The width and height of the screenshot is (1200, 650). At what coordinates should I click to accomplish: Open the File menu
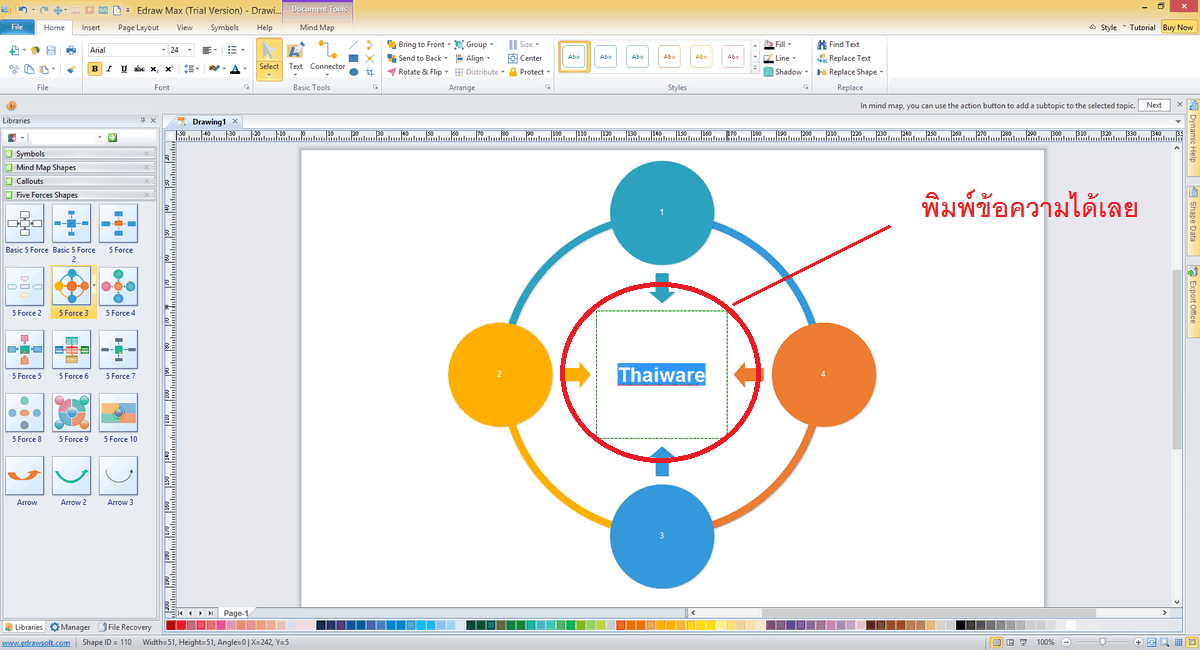point(17,27)
